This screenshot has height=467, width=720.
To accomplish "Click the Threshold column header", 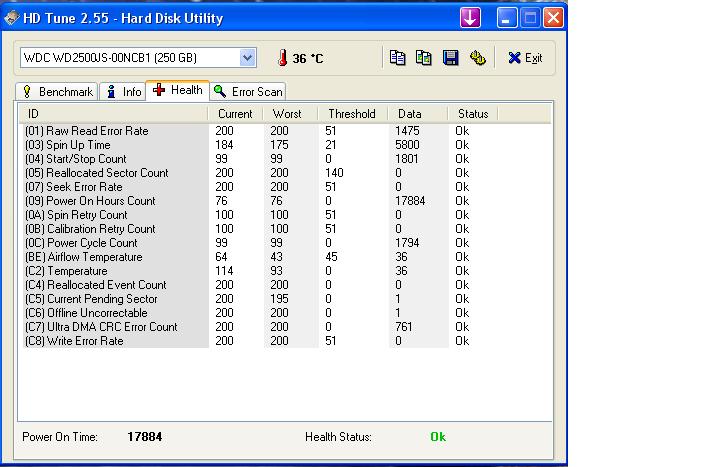I will click(352, 114).
